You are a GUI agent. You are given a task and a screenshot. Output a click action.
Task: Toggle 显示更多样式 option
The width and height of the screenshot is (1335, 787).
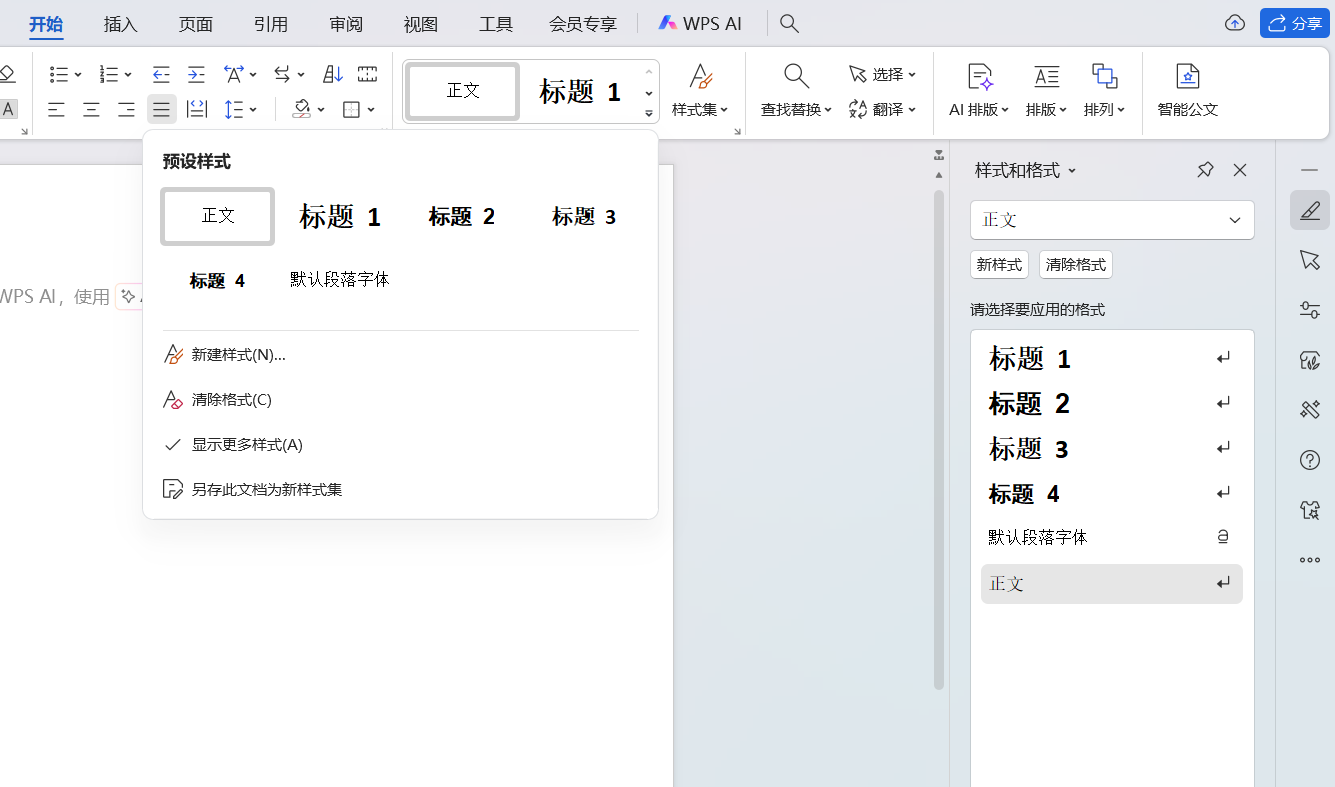tap(246, 444)
